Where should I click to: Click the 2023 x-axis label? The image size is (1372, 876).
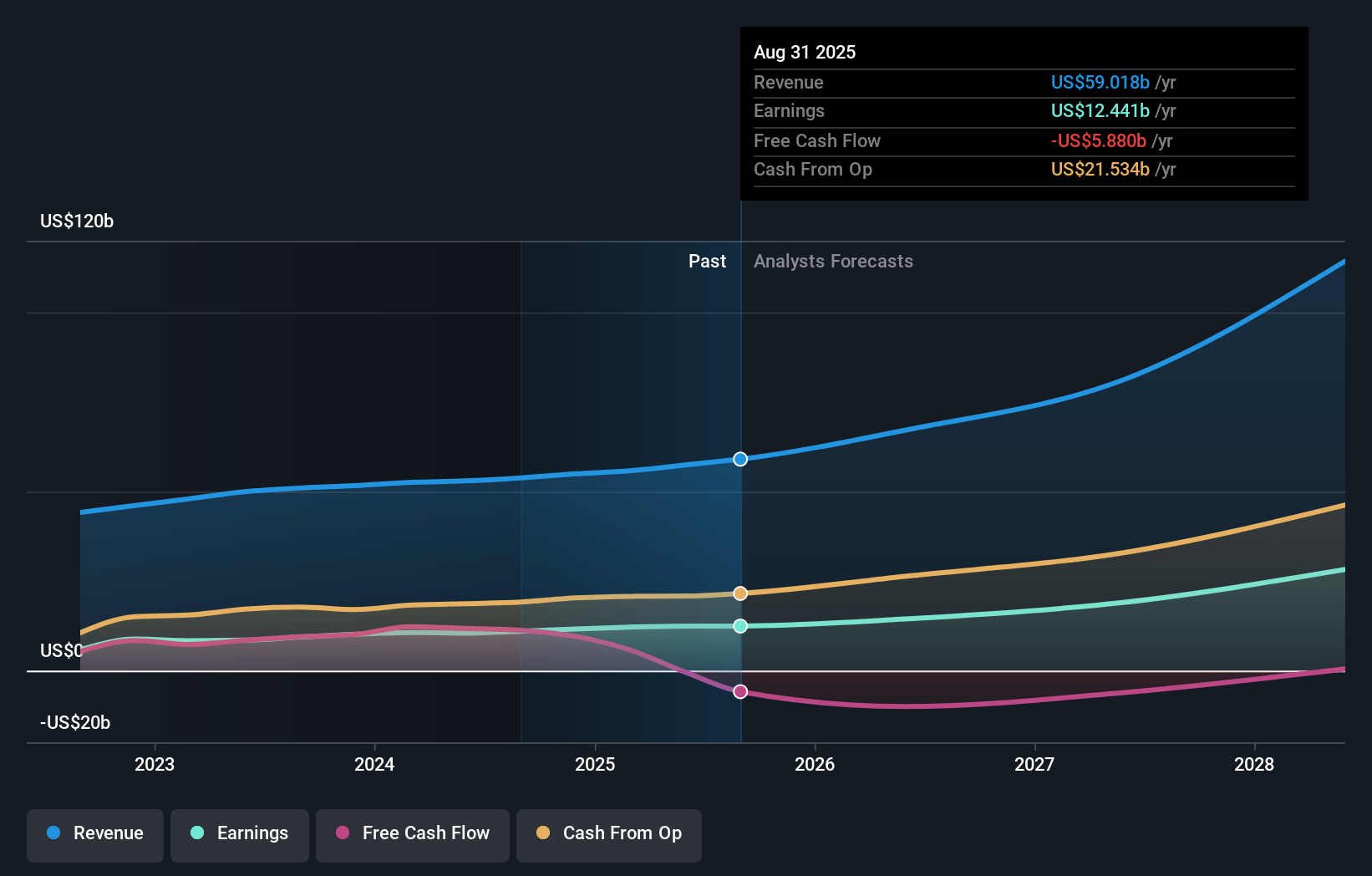pos(155,764)
